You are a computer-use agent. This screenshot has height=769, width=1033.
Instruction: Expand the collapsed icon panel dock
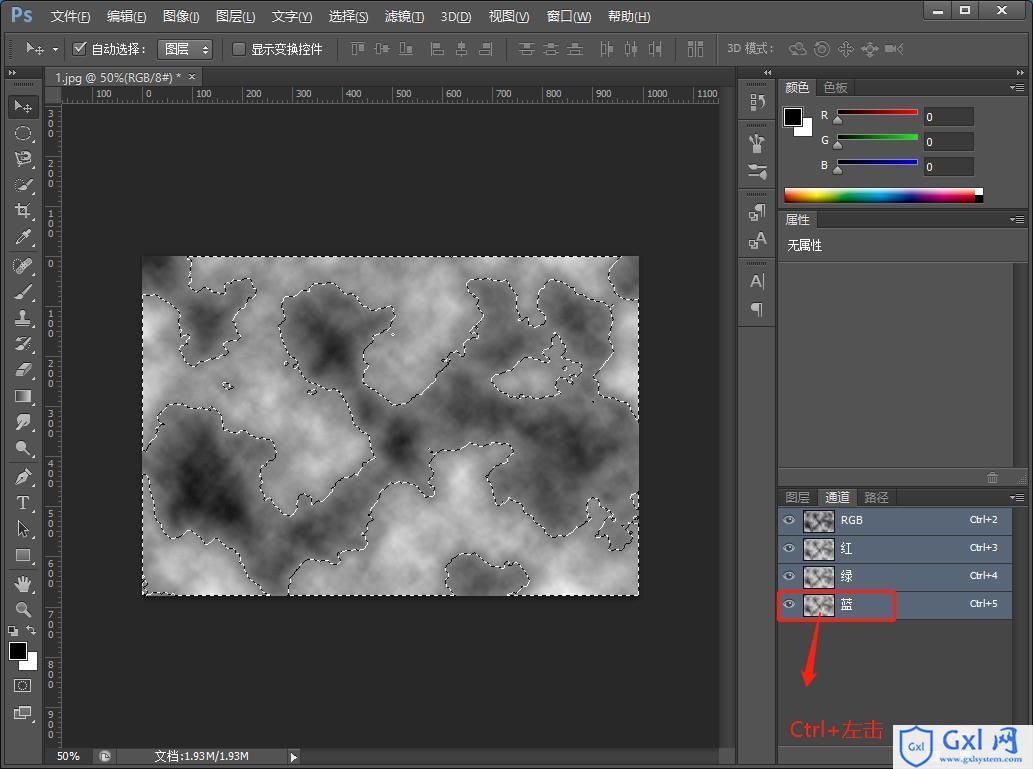767,72
